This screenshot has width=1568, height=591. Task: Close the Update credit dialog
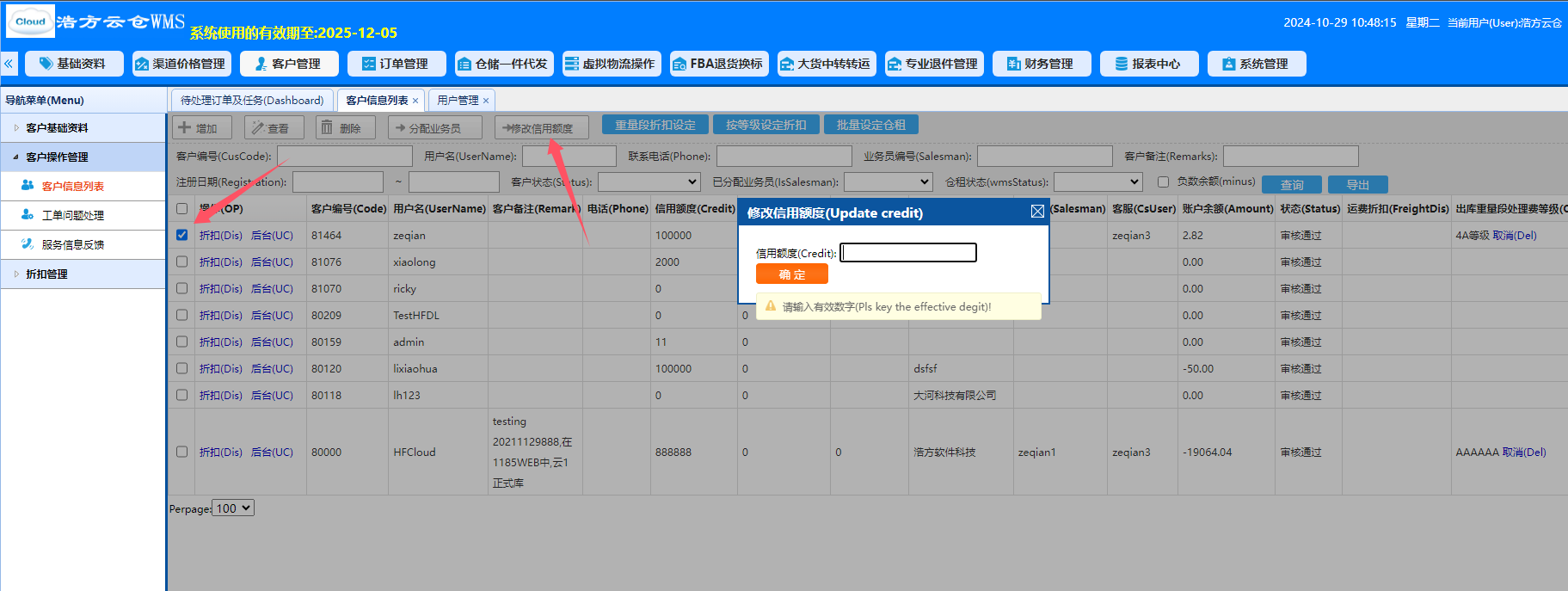pyautogui.click(x=1037, y=212)
